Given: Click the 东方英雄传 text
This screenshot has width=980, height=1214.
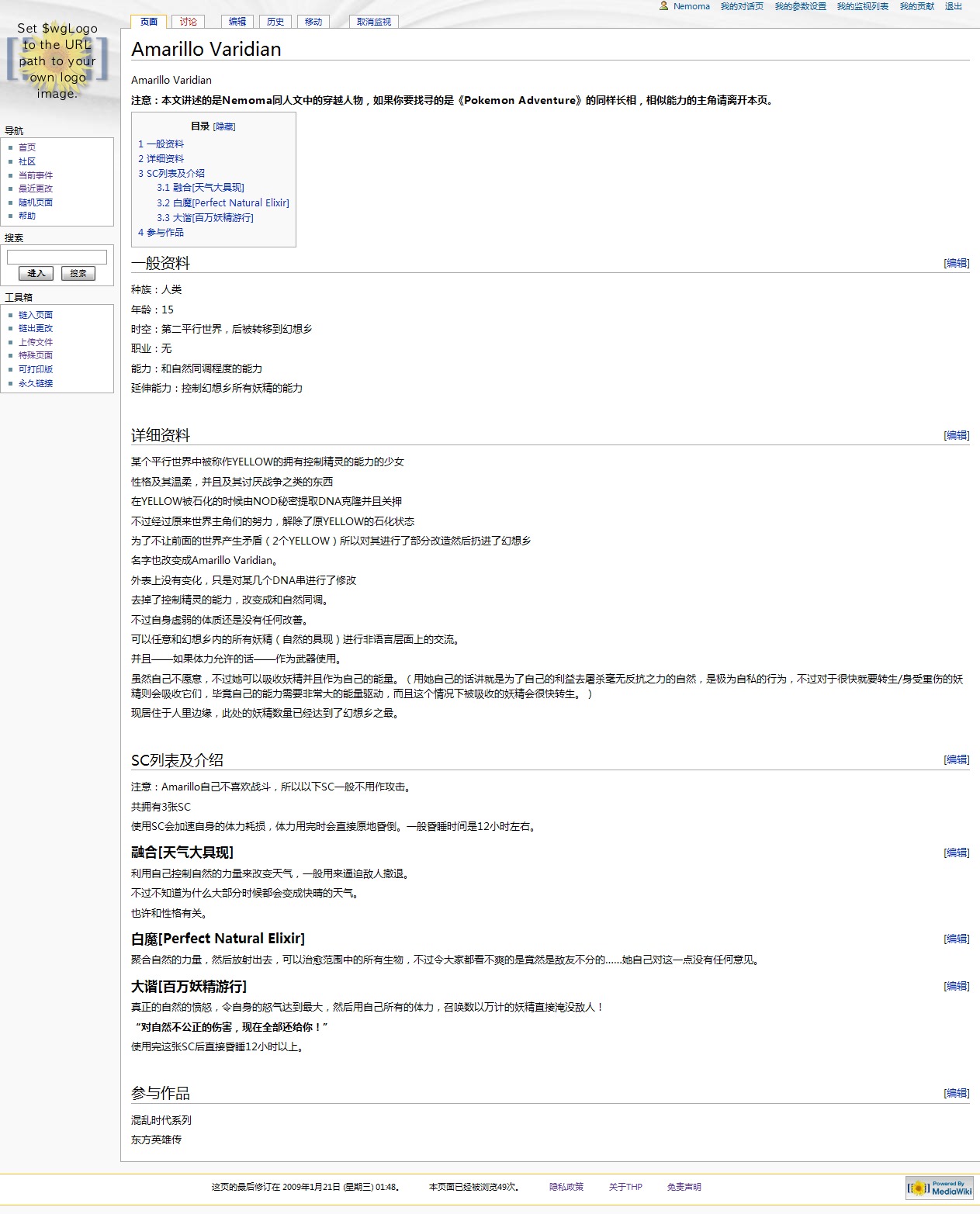Looking at the screenshot, I should click(x=157, y=1140).
